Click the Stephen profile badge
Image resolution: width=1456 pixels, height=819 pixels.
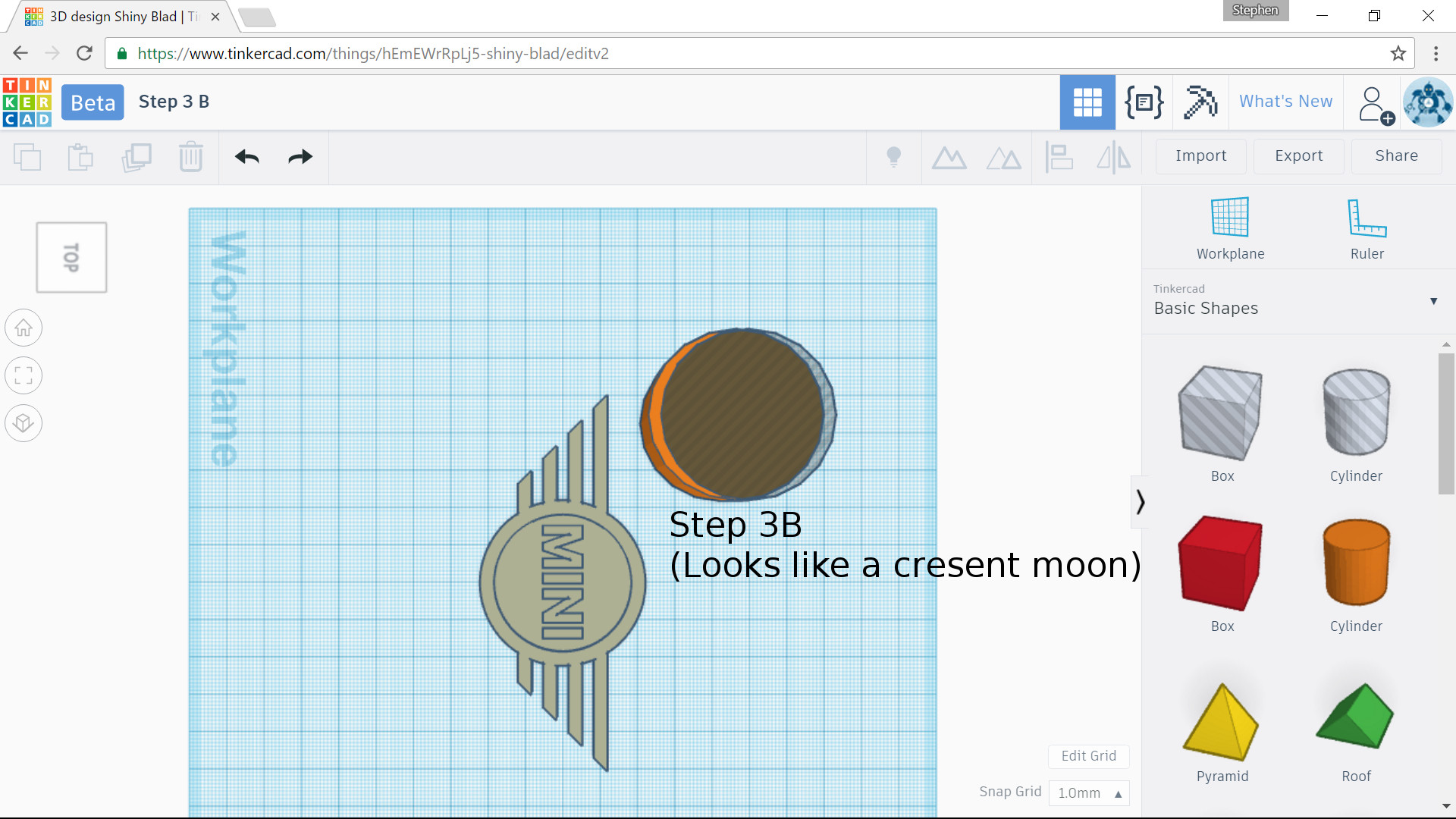1255,11
